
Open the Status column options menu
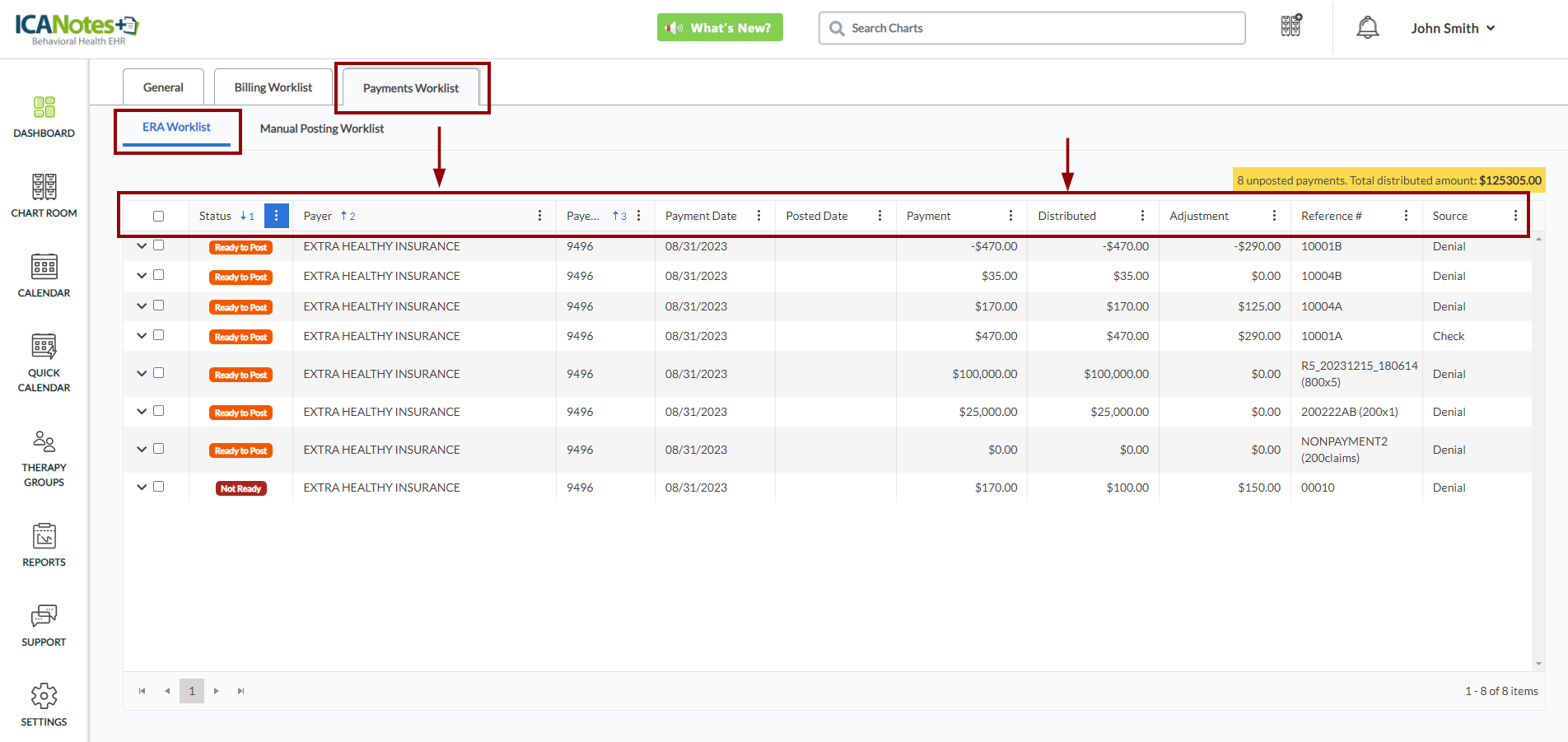(x=276, y=216)
